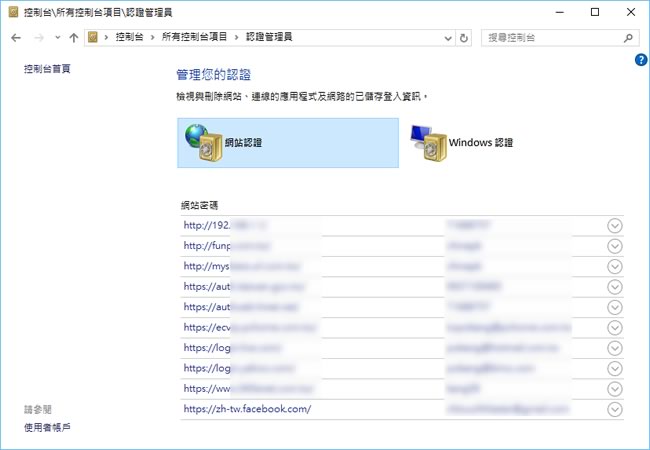Click the https://zh-tw.facebook.com/ entry text

[247, 409]
